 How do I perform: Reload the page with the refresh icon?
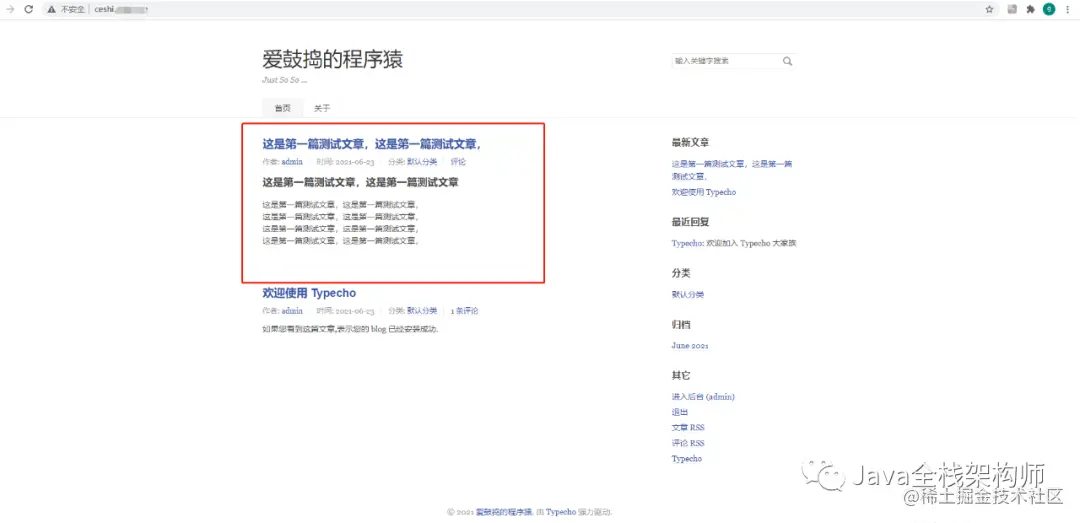click(x=28, y=10)
